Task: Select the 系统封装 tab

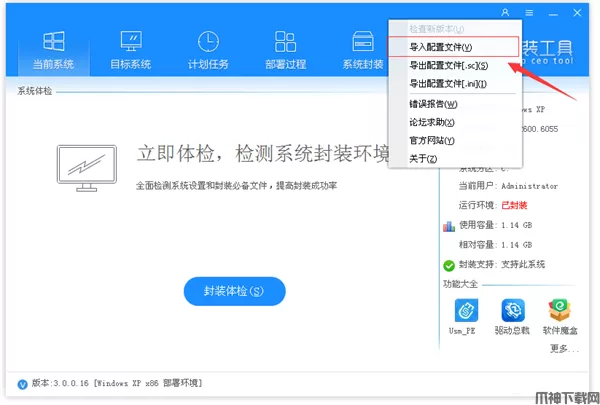Action: [363, 50]
